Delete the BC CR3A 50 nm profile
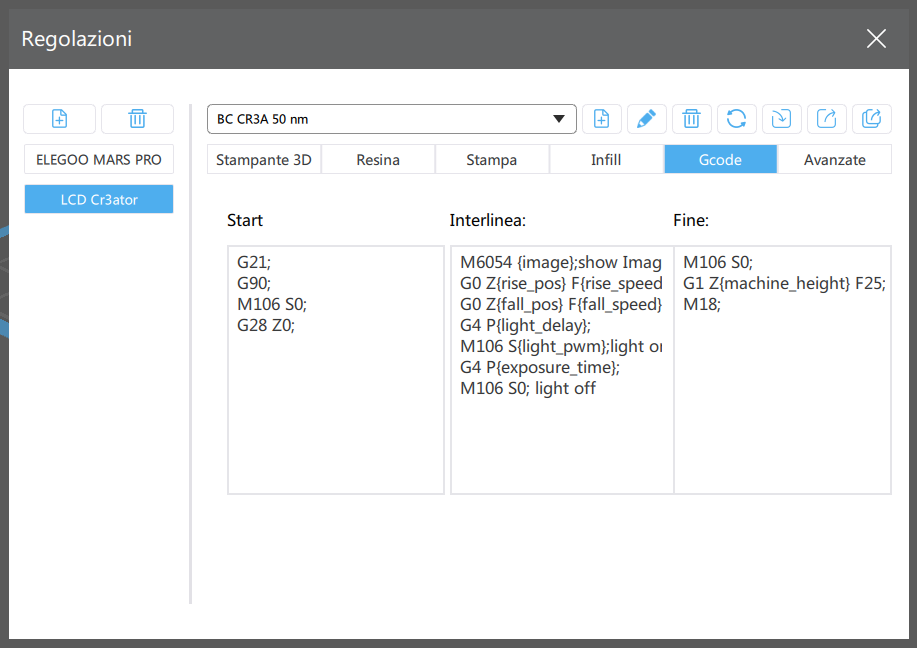This screenshot has width=917, height=648. pyautogui.click(x=691, y=119)
